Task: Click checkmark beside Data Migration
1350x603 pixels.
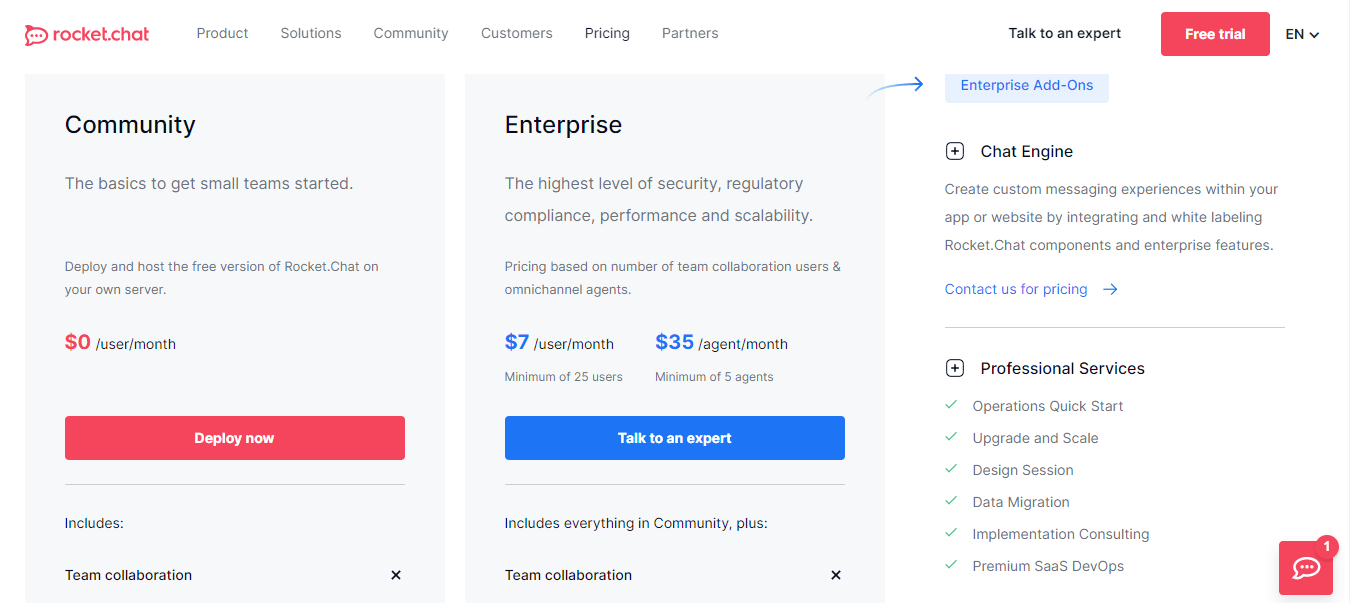Action: 952,501
